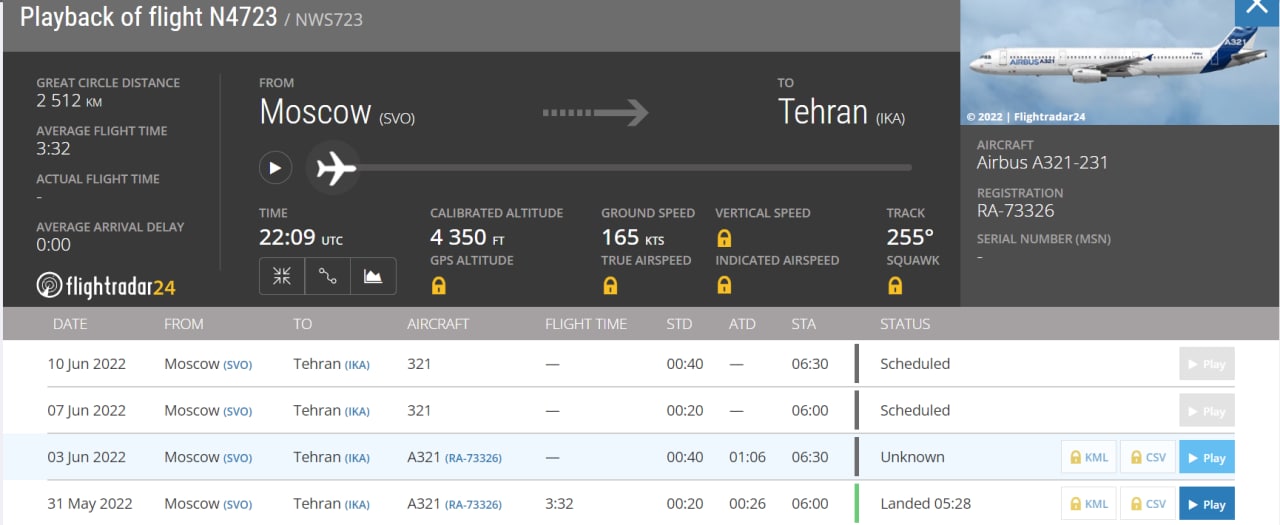The height and width of the screenshot is (525, 1280).
Task: Open the SVO airport link in the 07 Jun row
Action: tap(237, 412)
